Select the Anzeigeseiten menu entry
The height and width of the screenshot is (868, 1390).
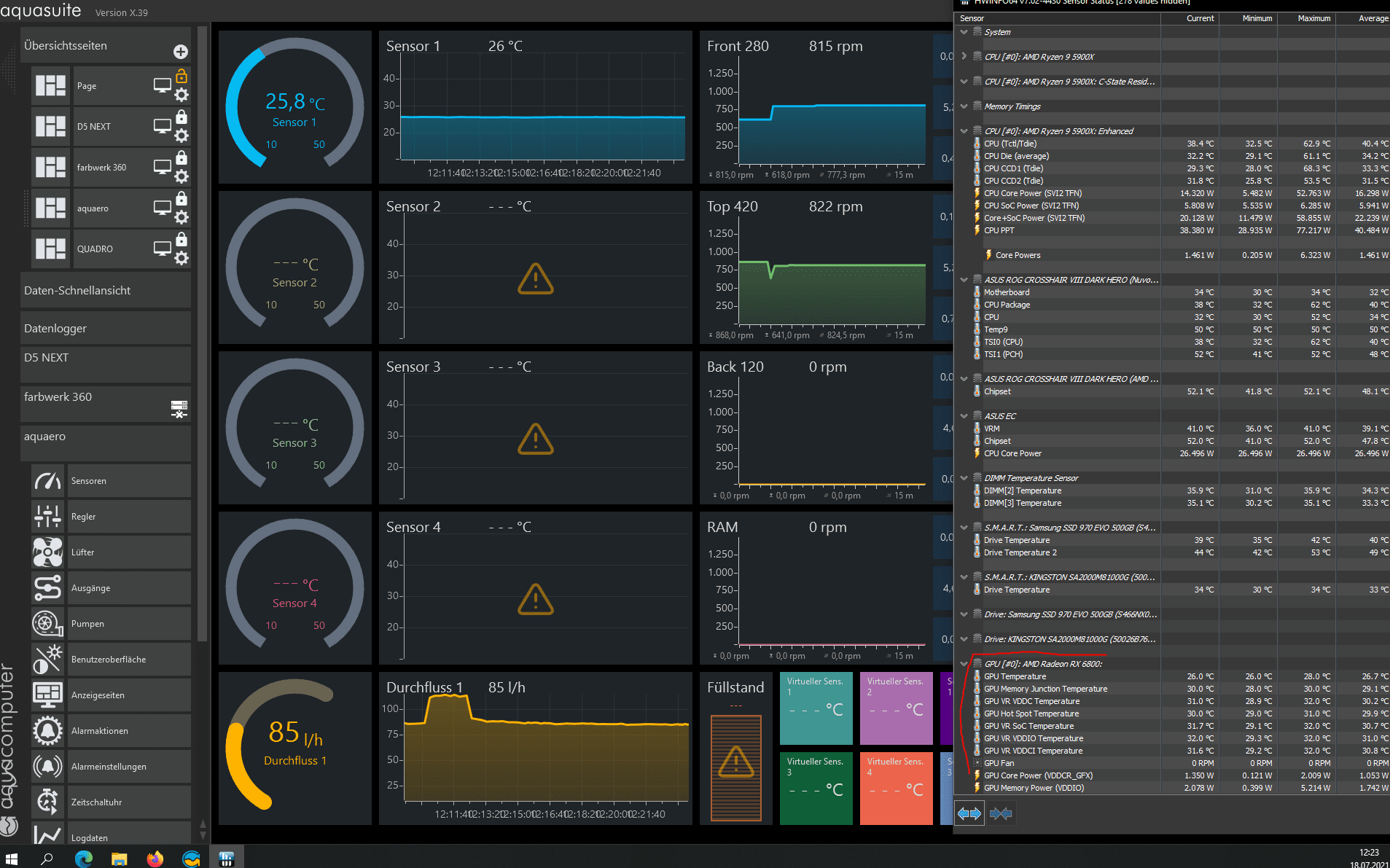tap(129, 695)
